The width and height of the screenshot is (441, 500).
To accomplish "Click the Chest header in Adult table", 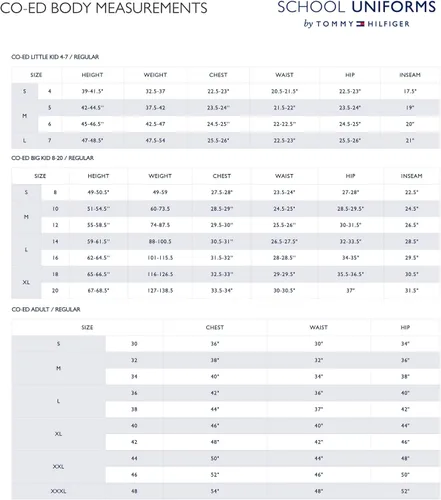I will click(215, 327).
